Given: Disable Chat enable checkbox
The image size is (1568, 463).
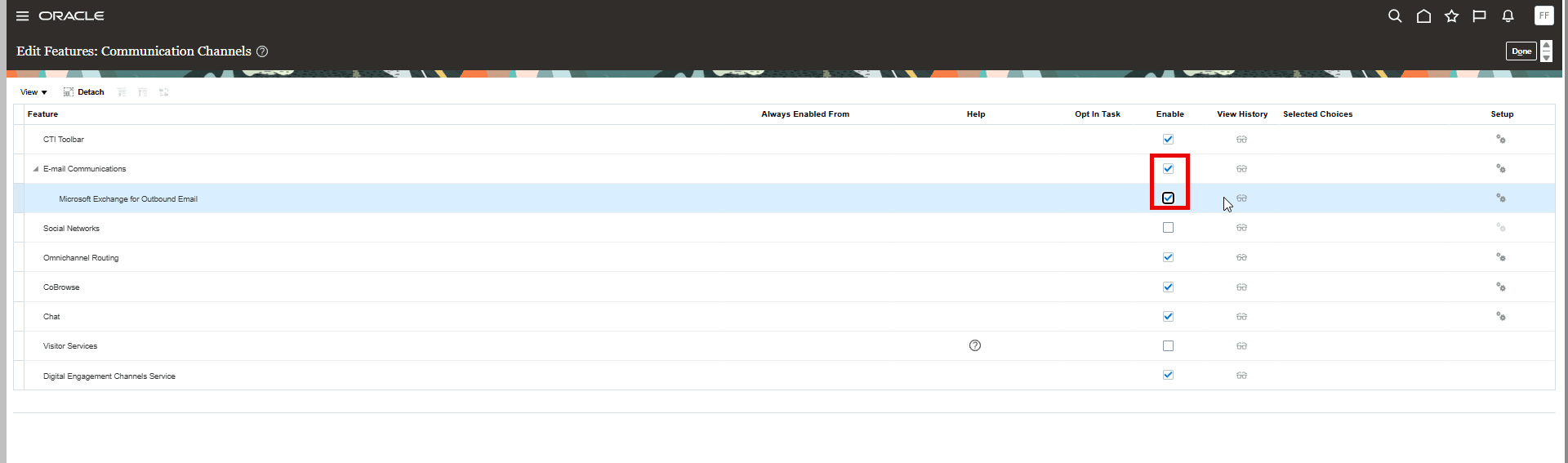Looking at the screenshot, I should tap(1168, 316).
